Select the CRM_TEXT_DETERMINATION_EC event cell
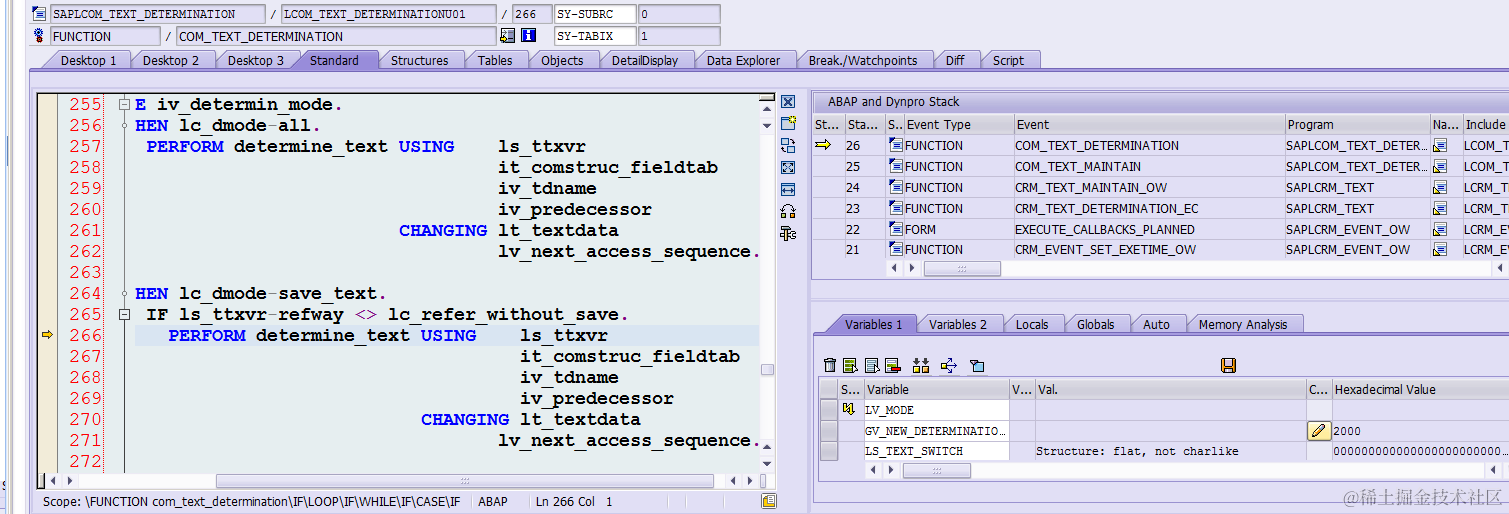The width and height of the screenshot is (1509, 514). click(x=1148, y=208)
